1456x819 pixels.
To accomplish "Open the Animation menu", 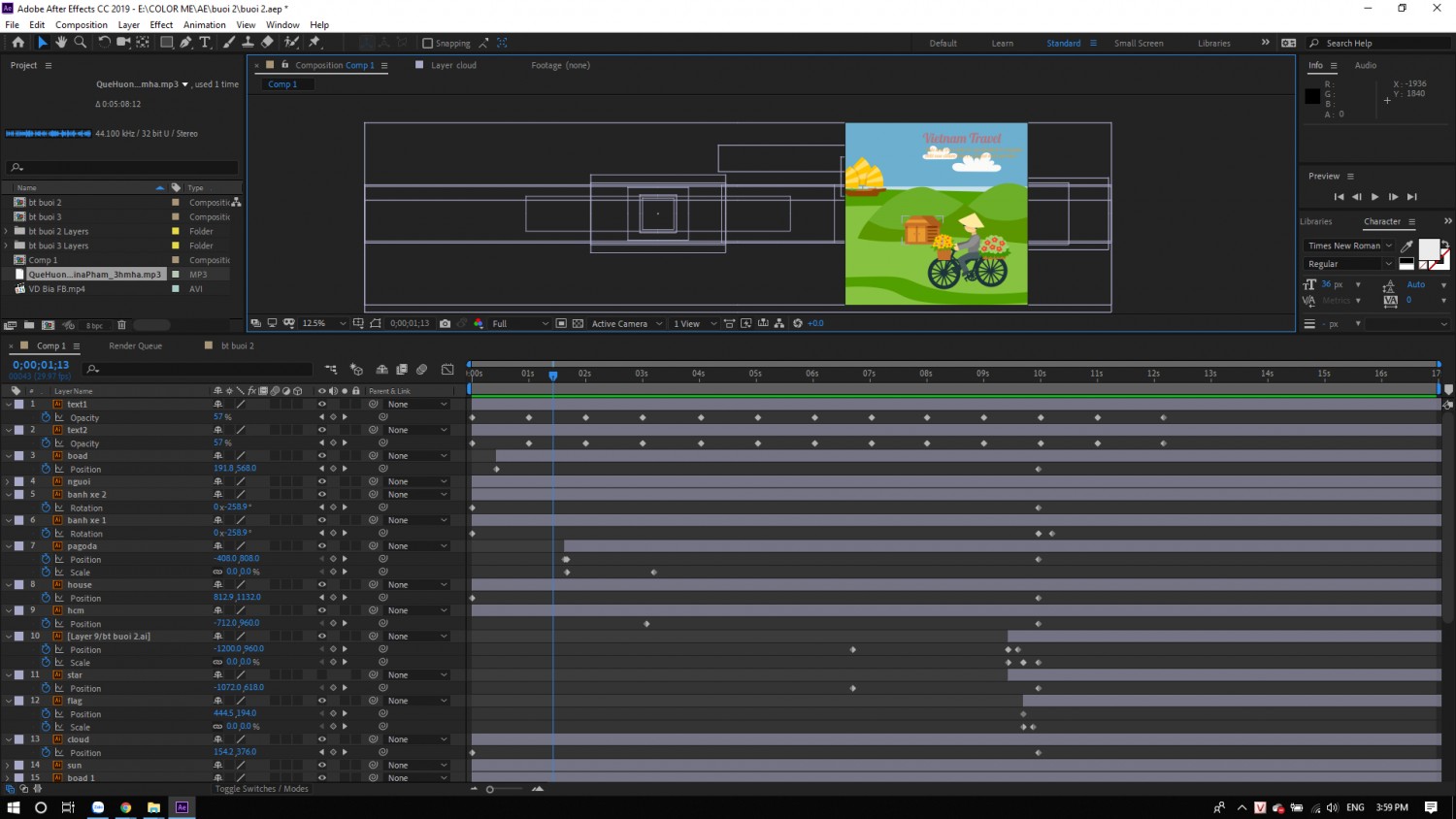I will [x=204, y=24].
